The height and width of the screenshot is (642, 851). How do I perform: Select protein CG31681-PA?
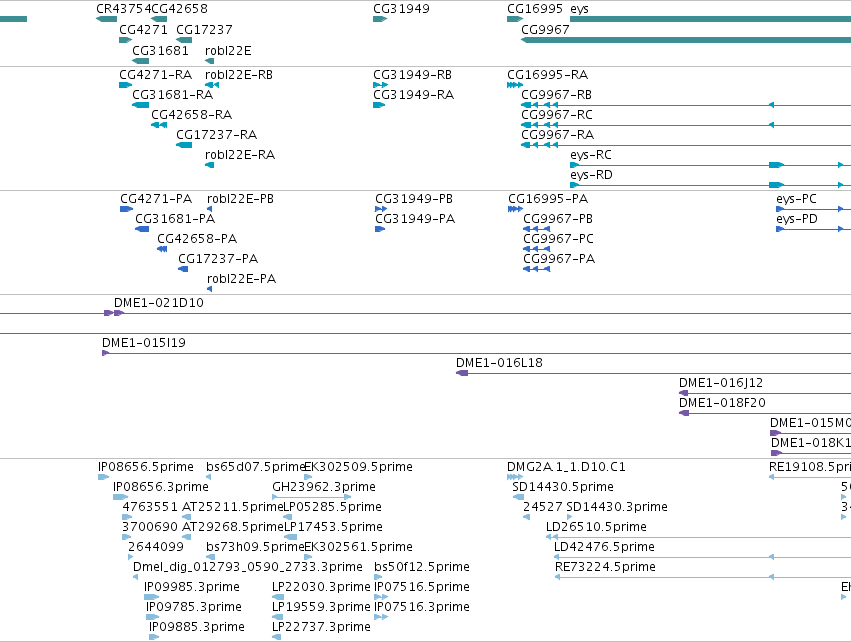[175, 219]
